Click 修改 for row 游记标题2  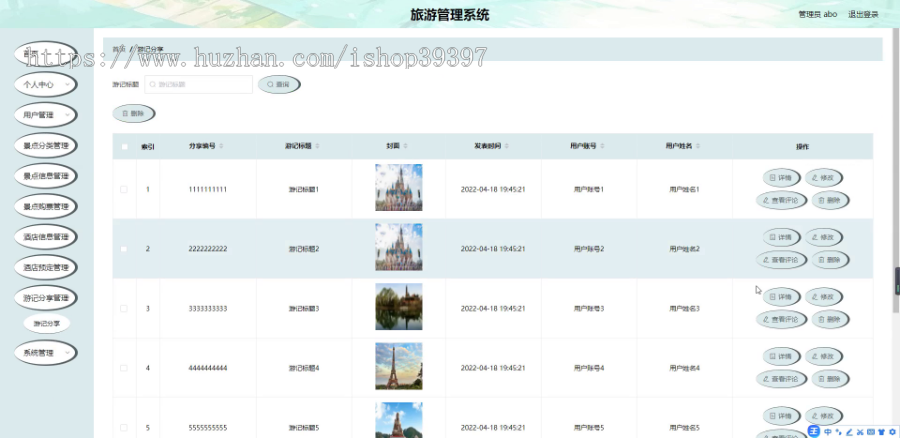click(x=824, y=237)
